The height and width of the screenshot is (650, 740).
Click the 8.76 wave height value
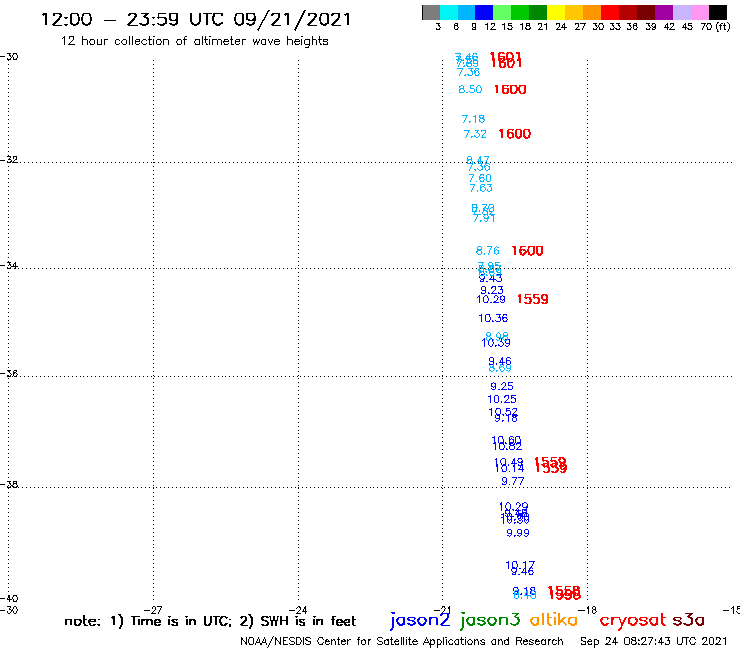[x=488, y=251]
